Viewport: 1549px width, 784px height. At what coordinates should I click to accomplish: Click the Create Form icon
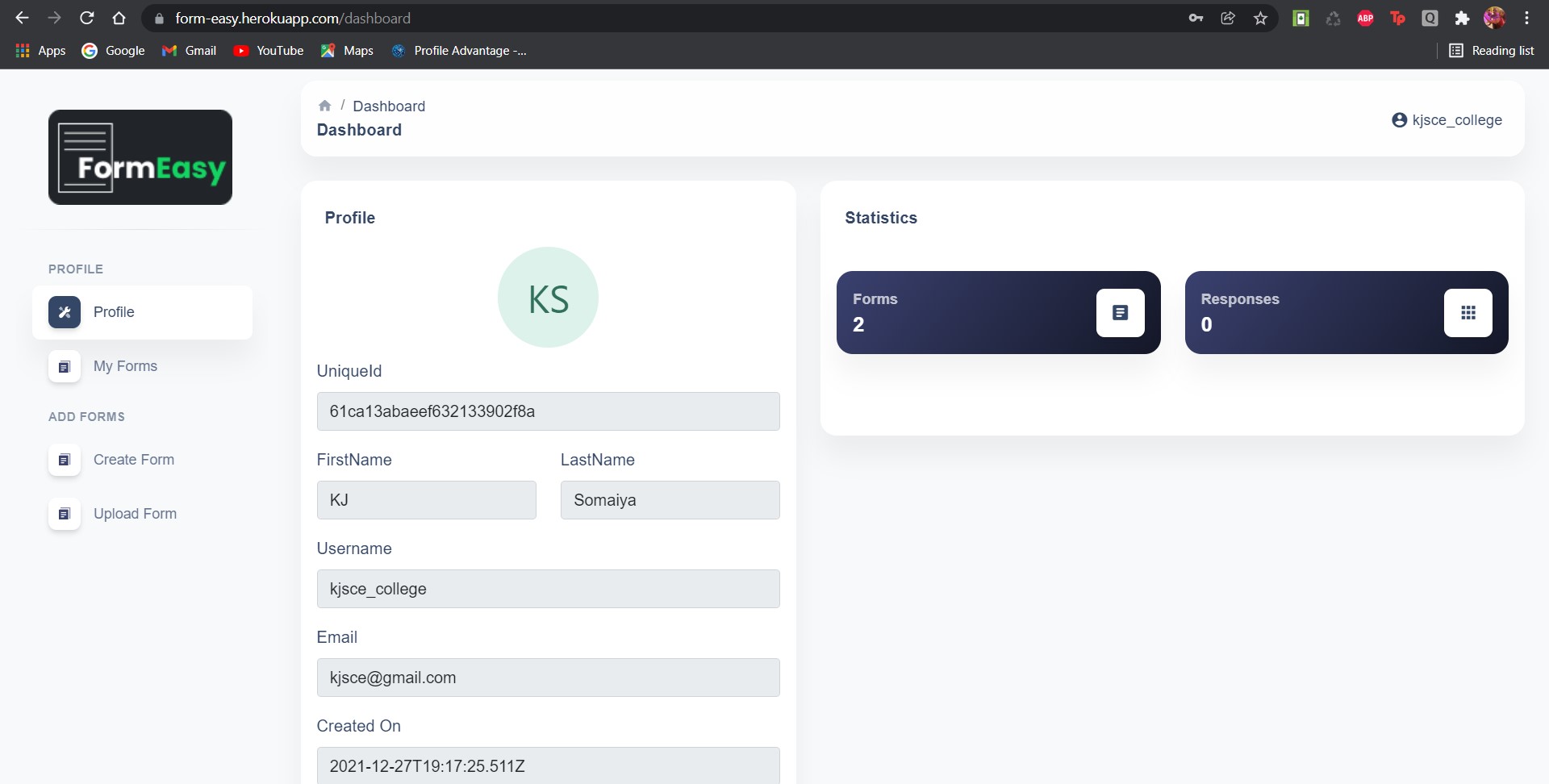click(64, 460)
